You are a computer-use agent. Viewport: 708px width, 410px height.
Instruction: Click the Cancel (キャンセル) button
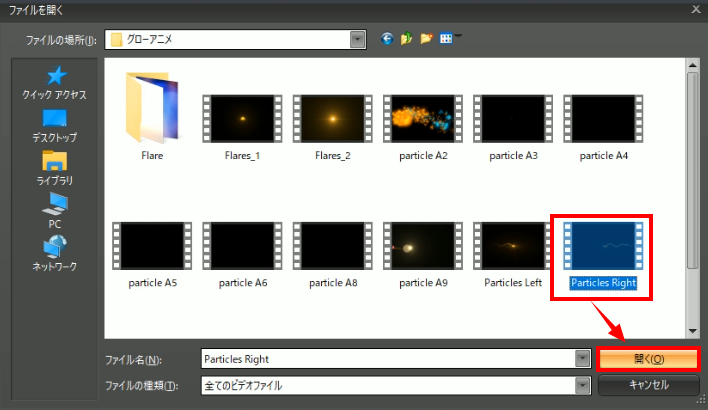point(648,385)
